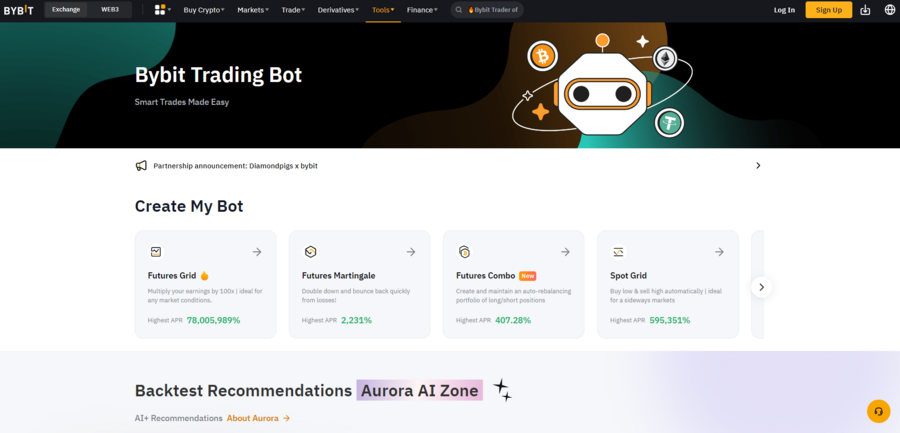Expand the Finance dropdown

point(422,10)
